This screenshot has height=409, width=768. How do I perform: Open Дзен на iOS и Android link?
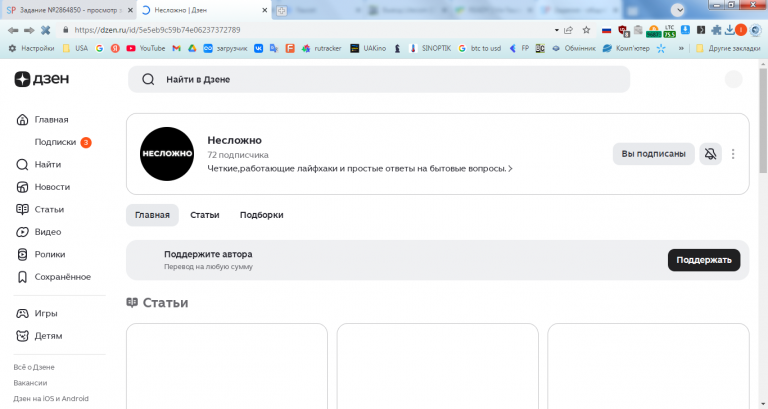pyautogui.click(x=51, y=399)
